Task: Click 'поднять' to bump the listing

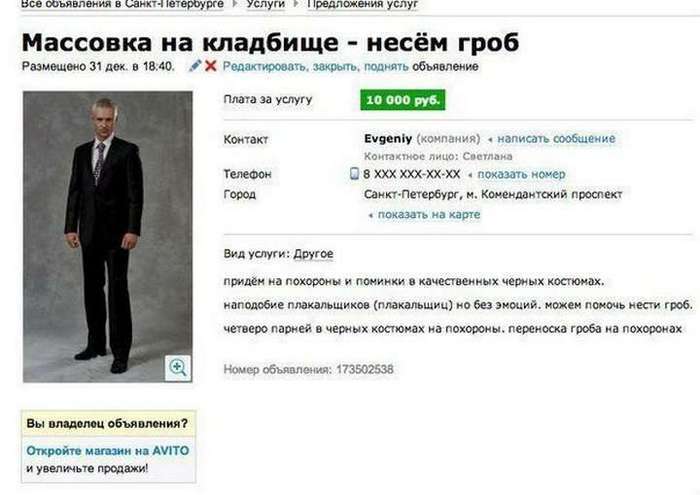Action: [x=386, y=67]
